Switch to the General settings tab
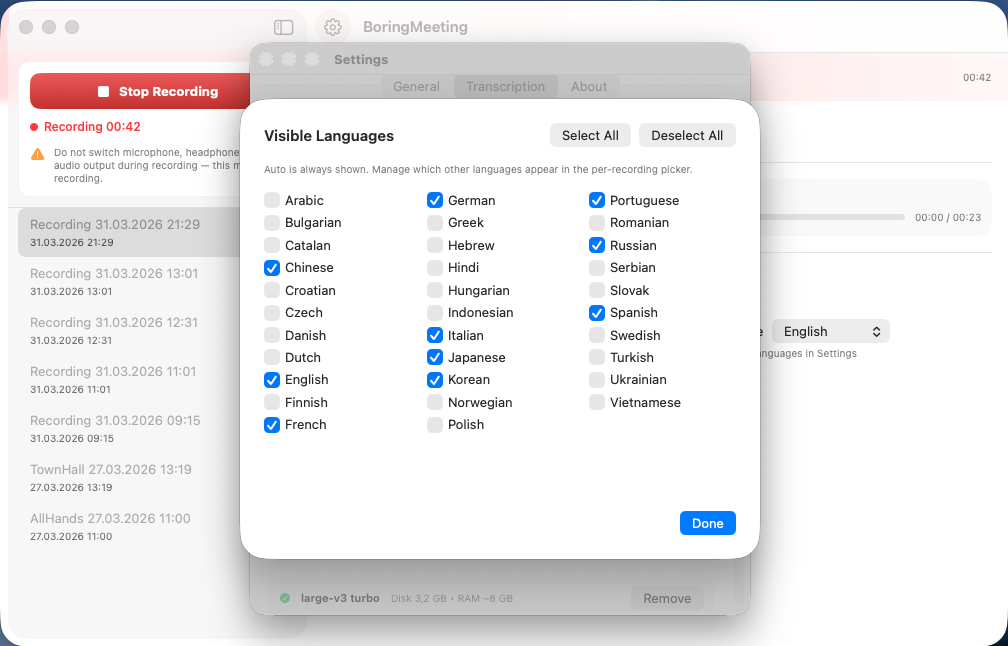The image size is (1008, 646). (416, 87)
